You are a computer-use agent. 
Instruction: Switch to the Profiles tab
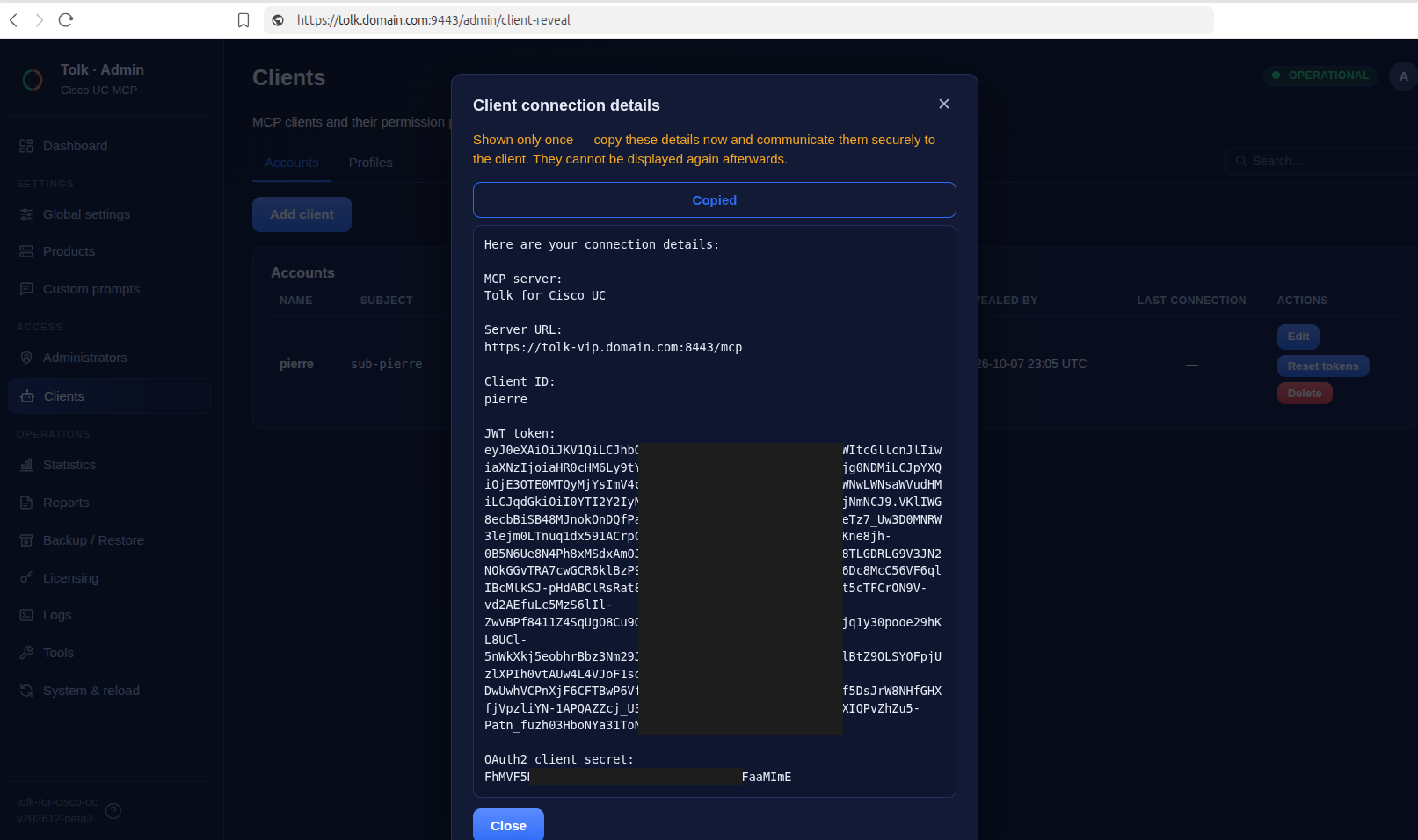point(370,163)
